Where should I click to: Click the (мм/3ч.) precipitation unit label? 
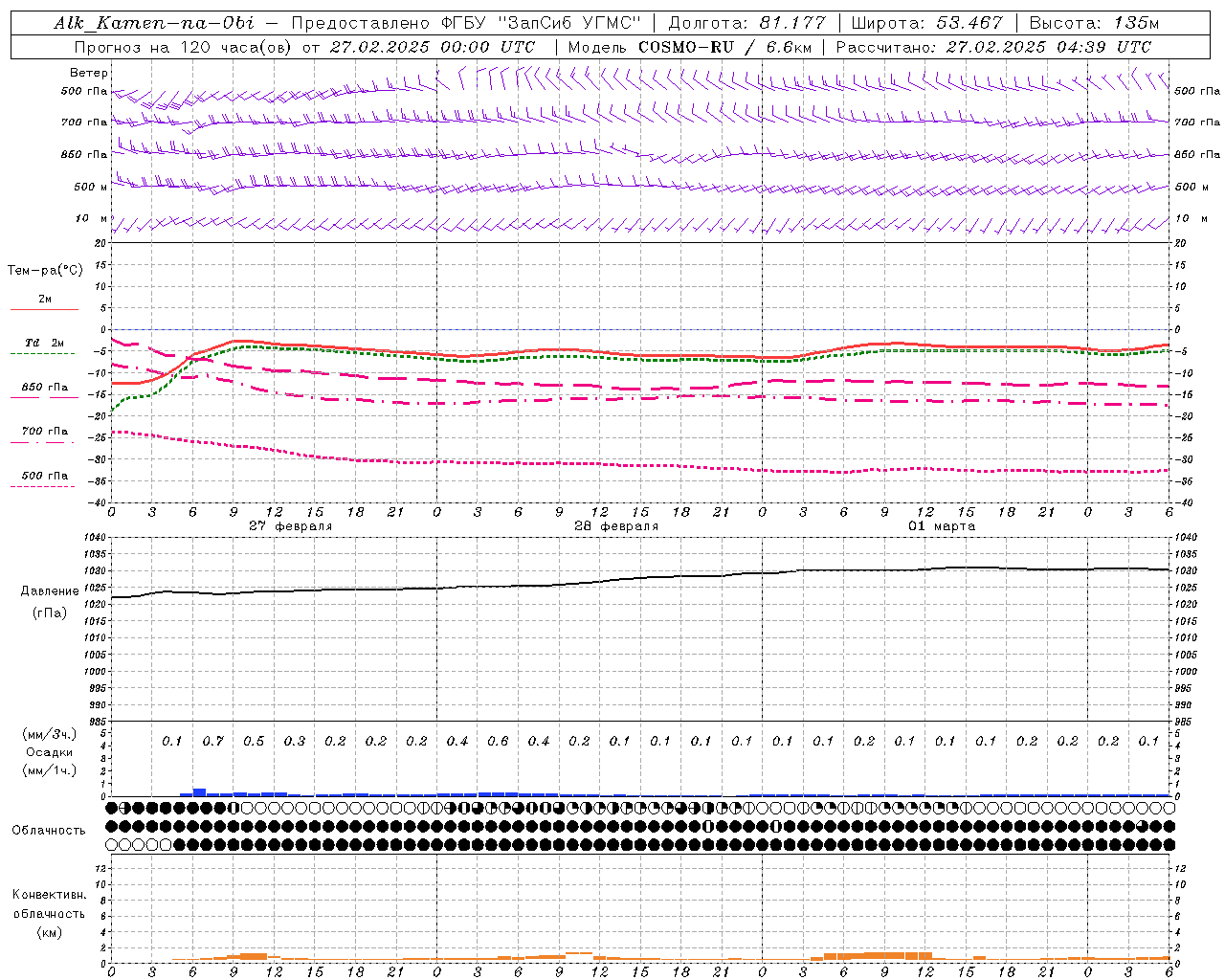[50, 734]
